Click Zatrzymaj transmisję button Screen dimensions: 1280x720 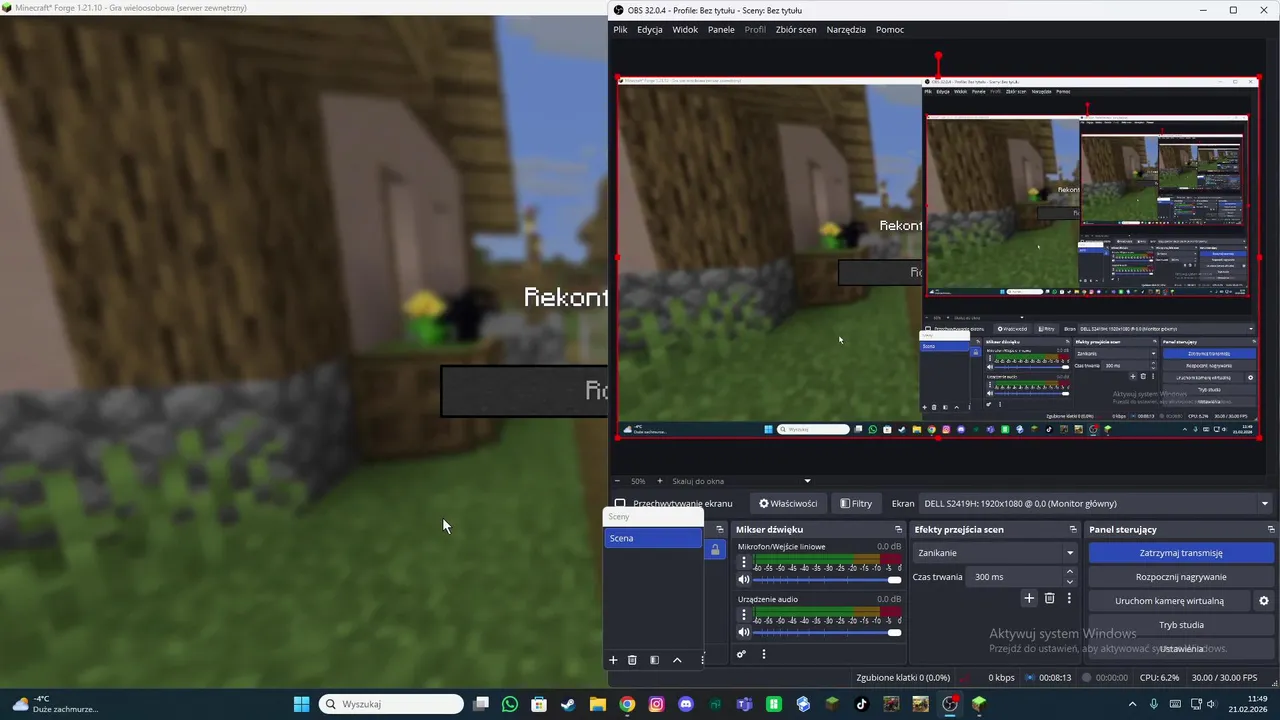[1181, 553]
